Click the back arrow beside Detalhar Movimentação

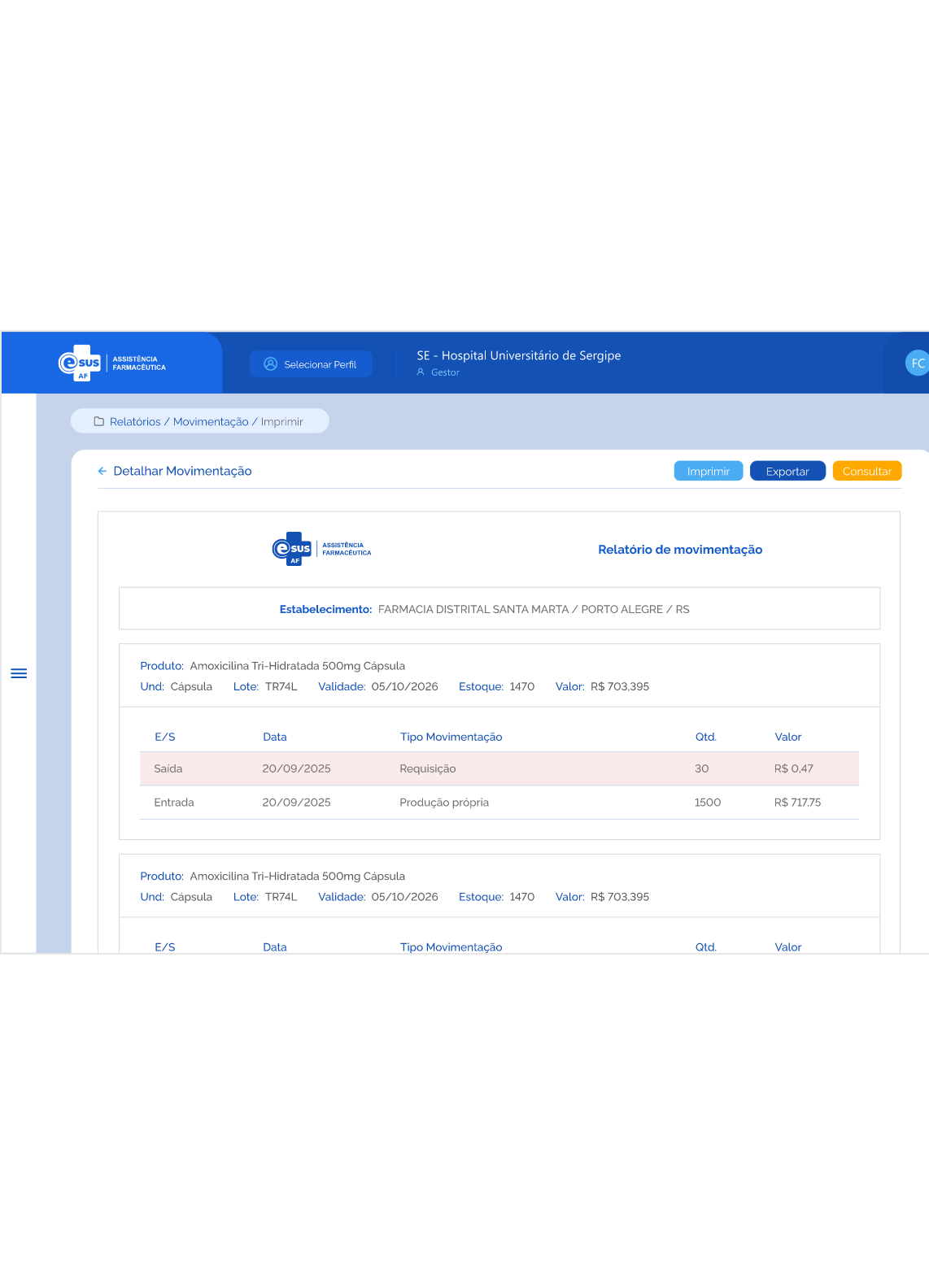click(102, 471)
